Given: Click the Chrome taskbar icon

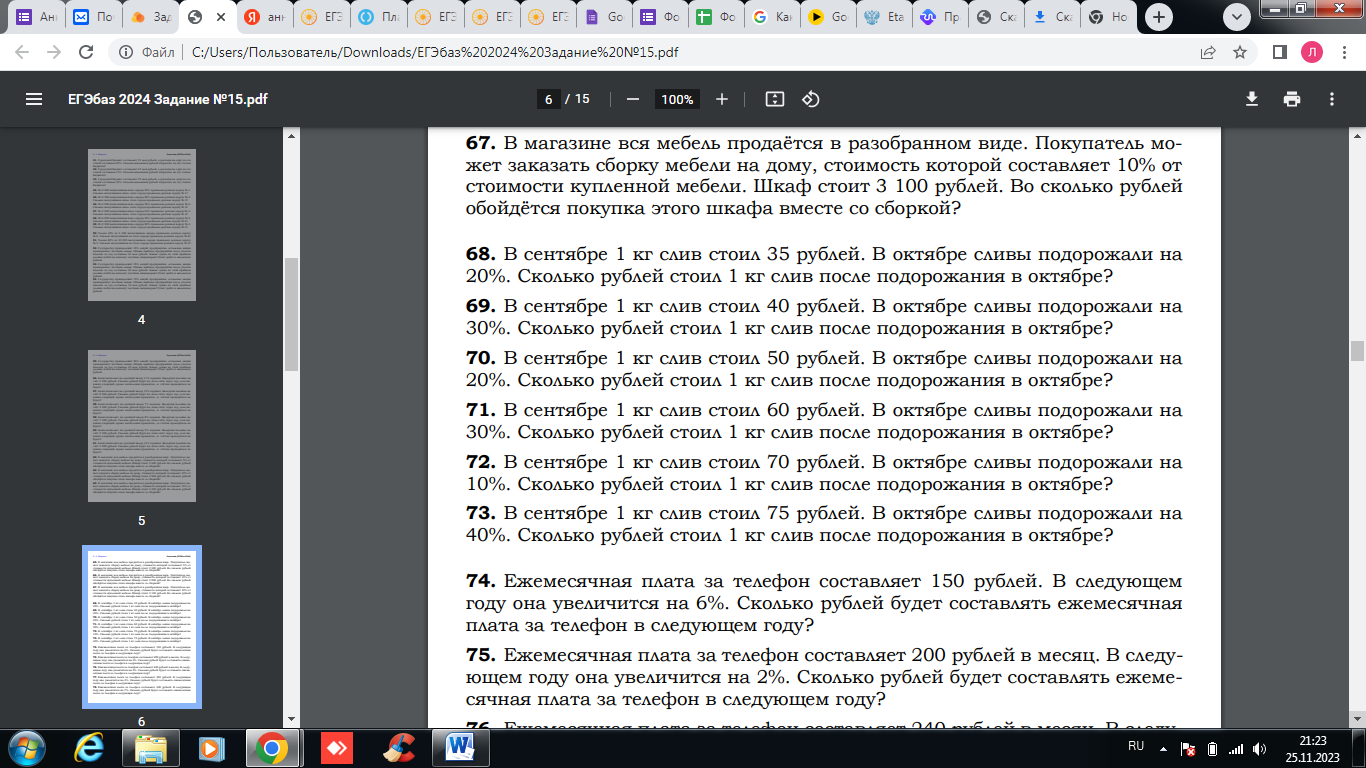Looking at the screenshot, I should [x=271, y=747].
